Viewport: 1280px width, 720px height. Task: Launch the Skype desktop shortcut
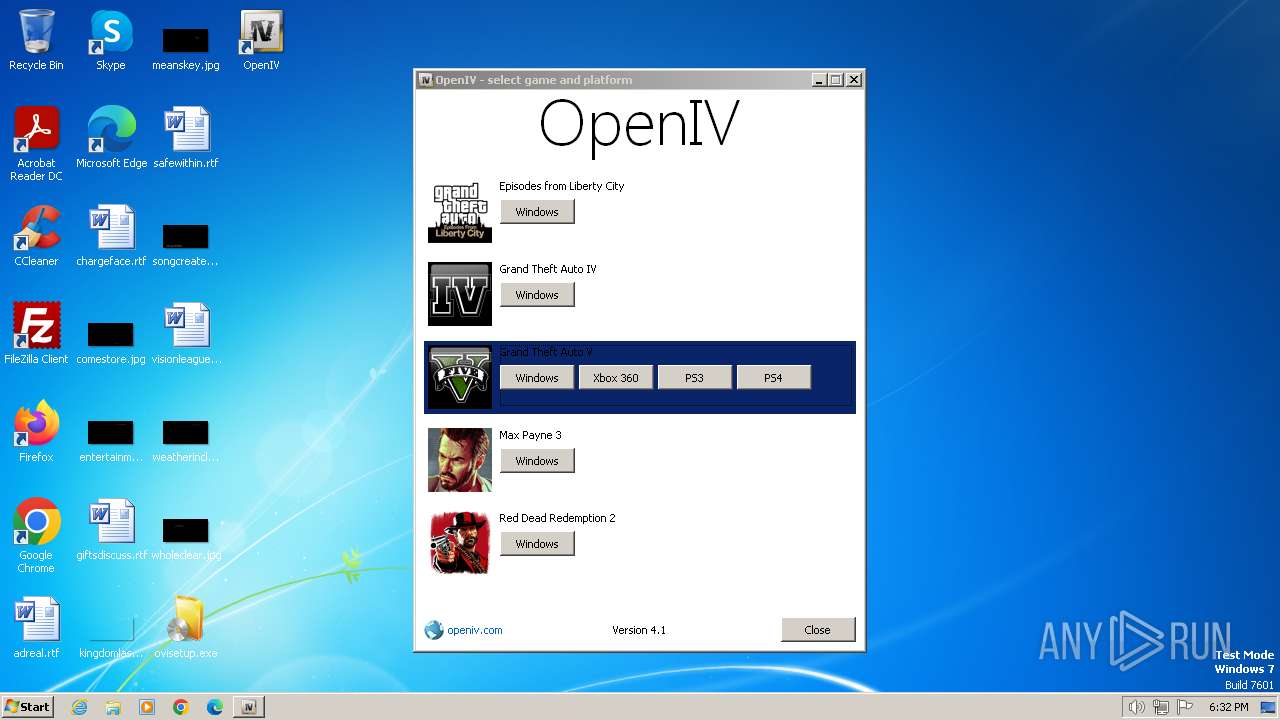(110, 40)
